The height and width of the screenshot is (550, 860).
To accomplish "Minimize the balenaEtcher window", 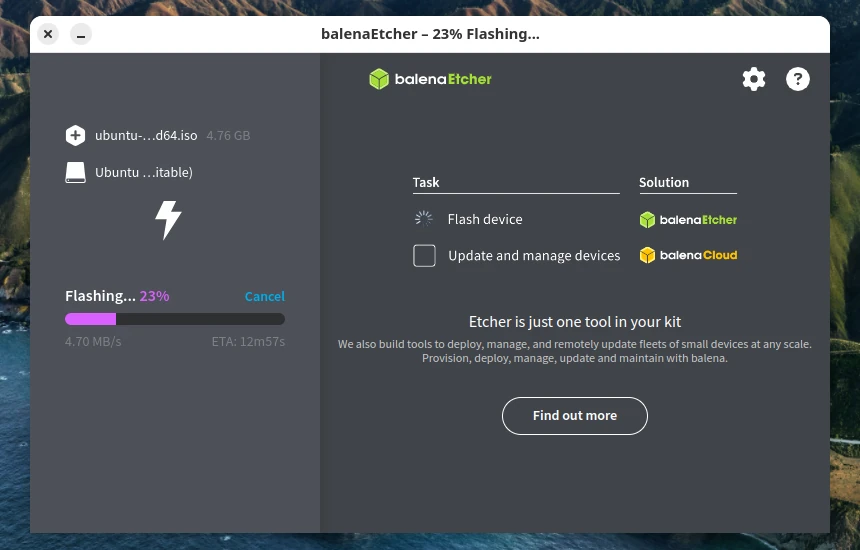I will click(x=81, y=35).
